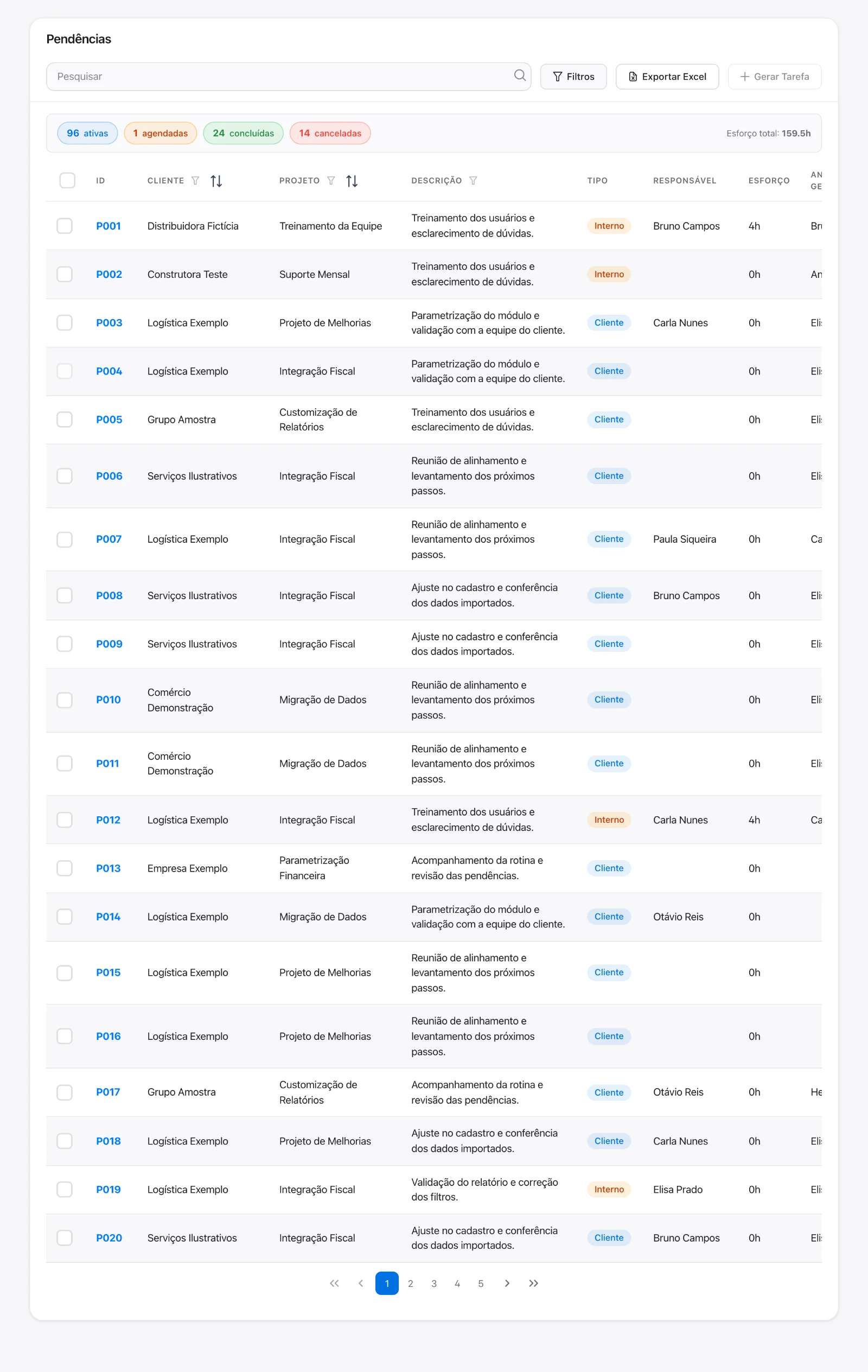The image size is (868, 1372).
Task: Open the Projeto column filter icon
Action: pos(331,181)
